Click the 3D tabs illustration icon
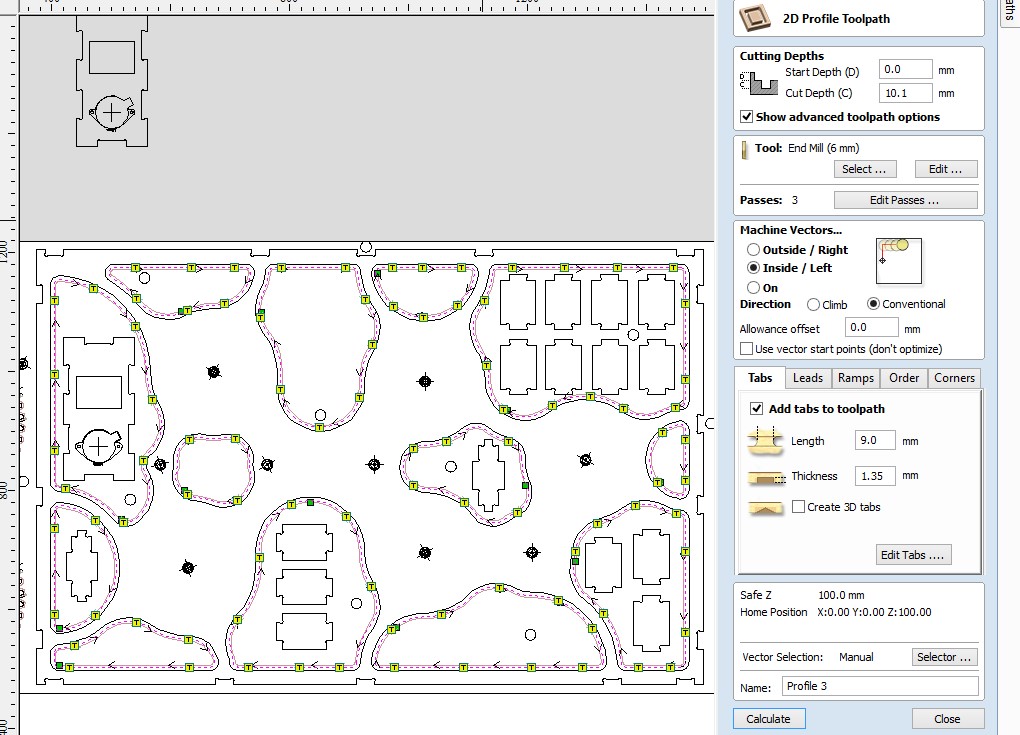The image size is (1020, 735). pyautogui.click(x=766, y=508)
